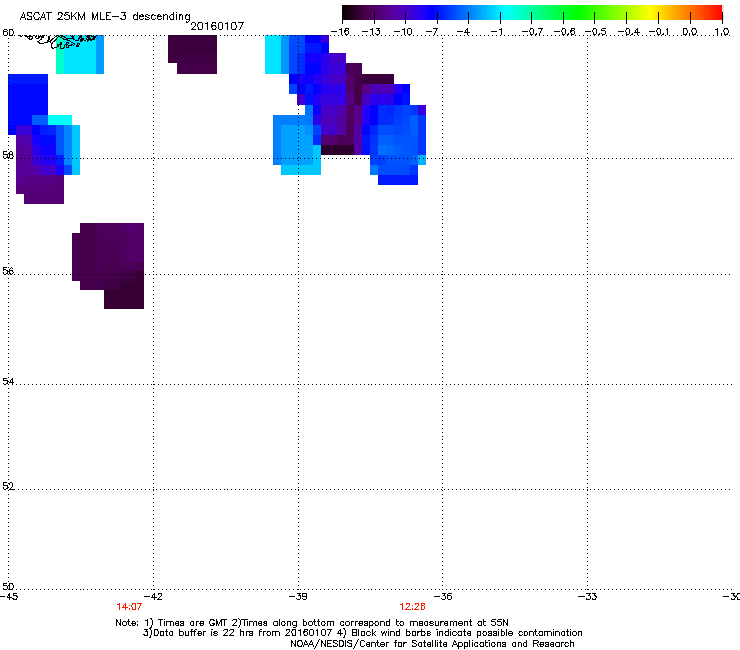Viewport: 740px width, 650px height.
Task: Click the note line 'Data buffer is 22 hrs'
Action: [x=362, y=633]
